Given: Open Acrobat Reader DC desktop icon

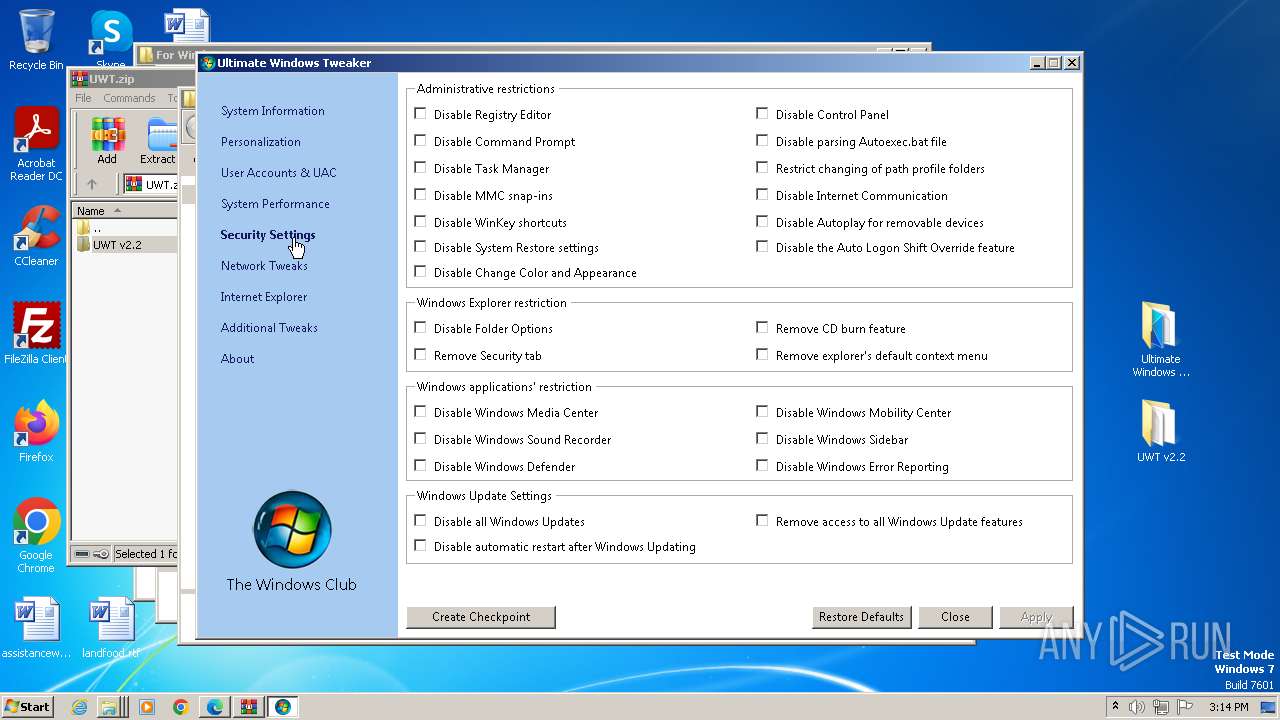Looking at the screenshot, I should click(x=36, y=145).
